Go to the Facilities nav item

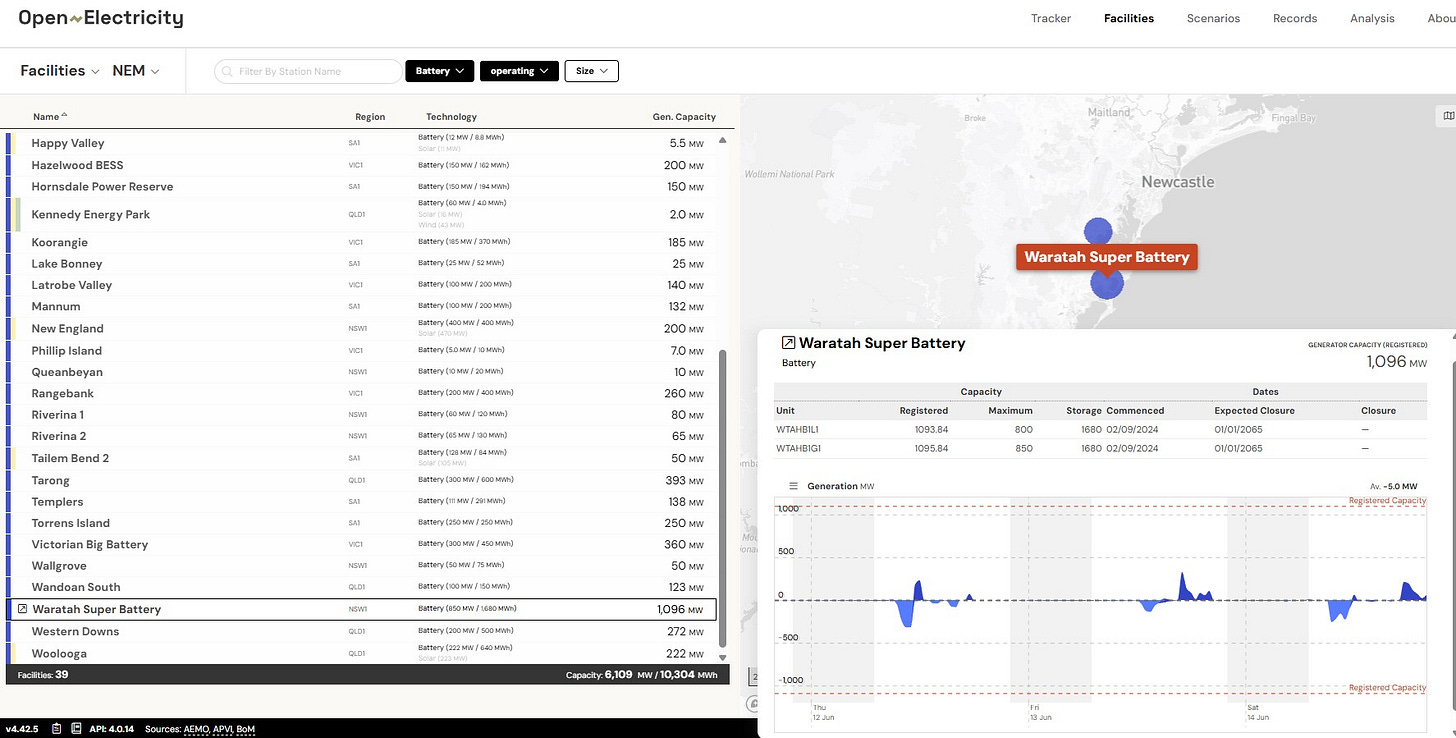[x=1129, y=18]
